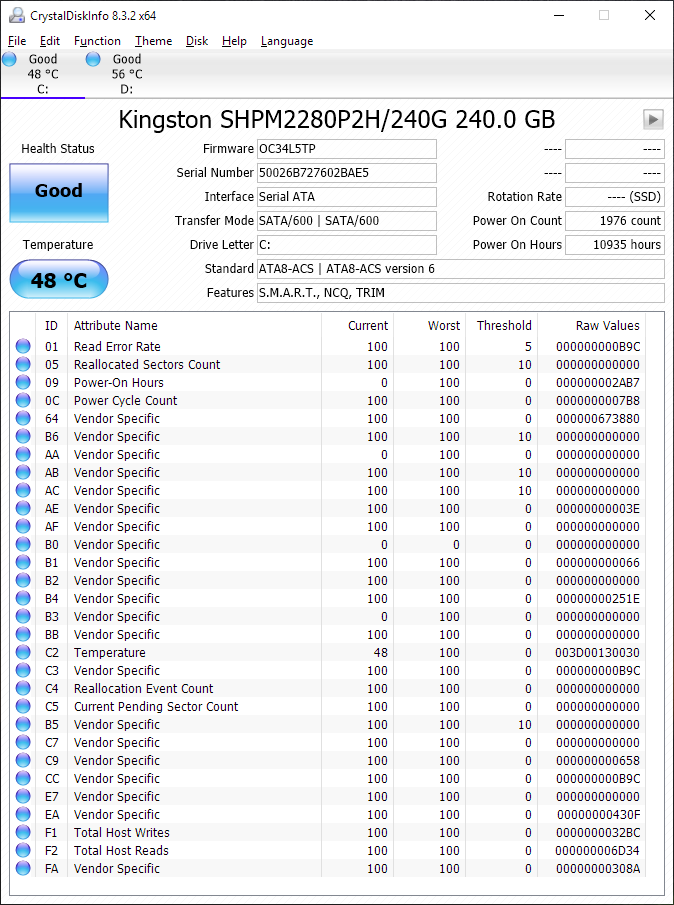
Task: Click the Health Status label
Action: click(58, 148)
